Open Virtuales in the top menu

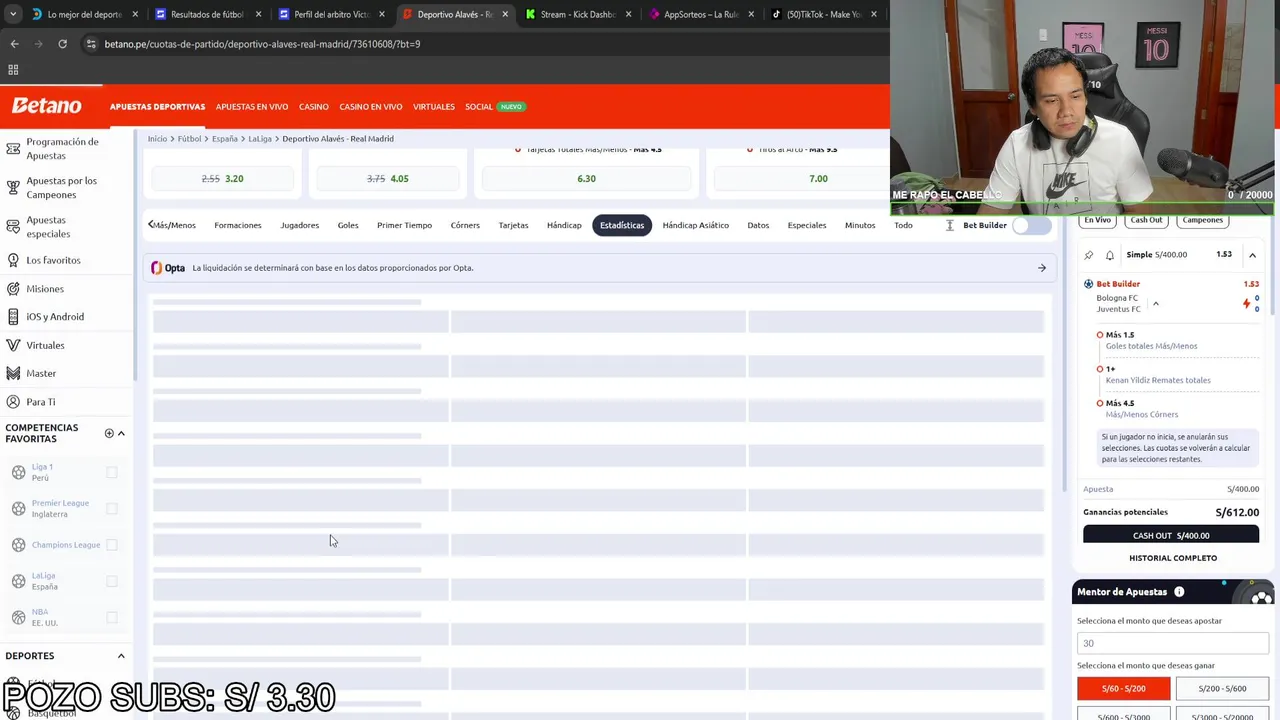(434, 107)
